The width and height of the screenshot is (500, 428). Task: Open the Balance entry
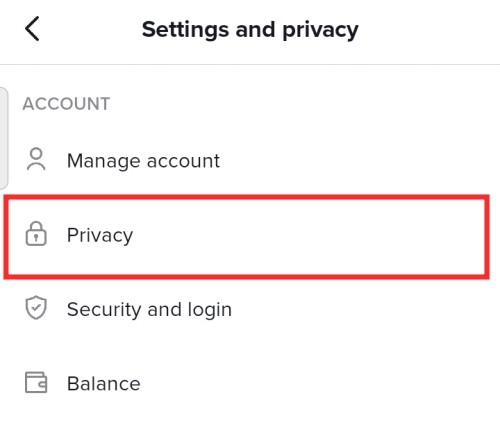coord(250,383)
